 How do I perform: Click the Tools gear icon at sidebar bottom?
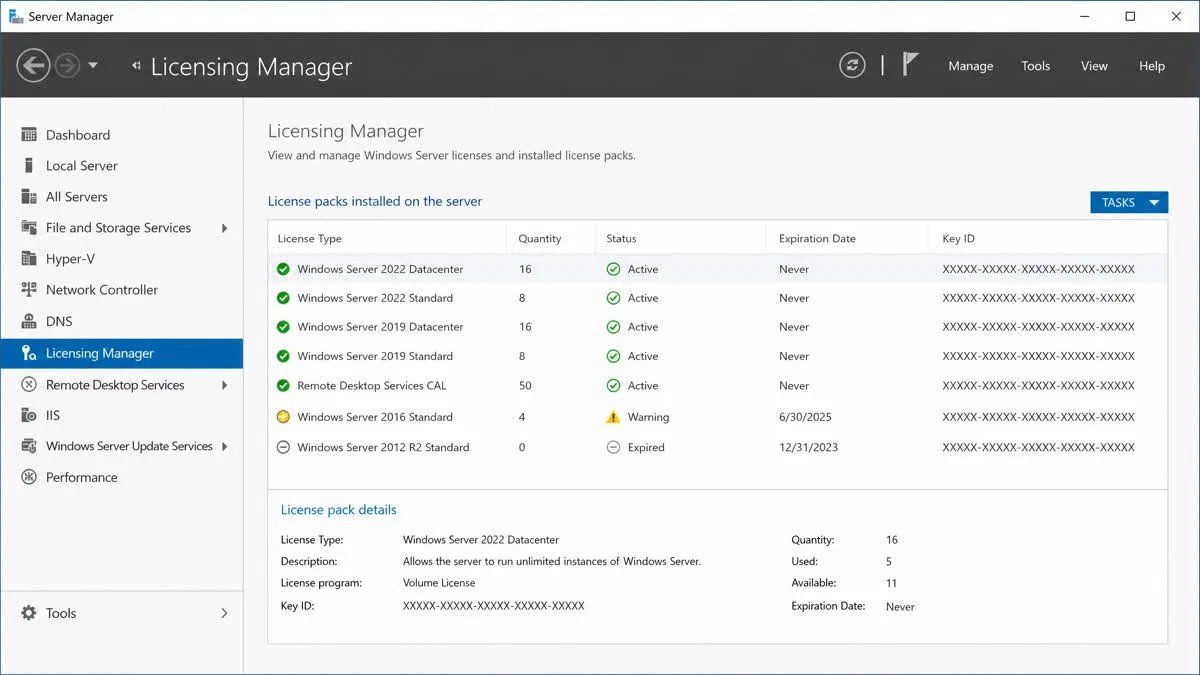(29, 613)
